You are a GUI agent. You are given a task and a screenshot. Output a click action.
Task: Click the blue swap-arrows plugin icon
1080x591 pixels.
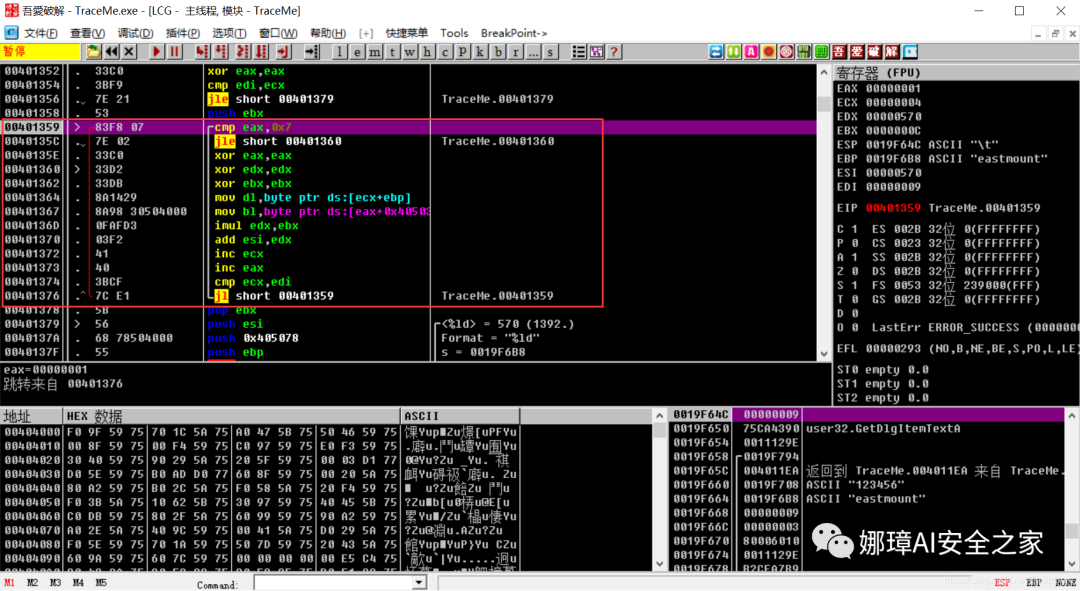(716, 52)
